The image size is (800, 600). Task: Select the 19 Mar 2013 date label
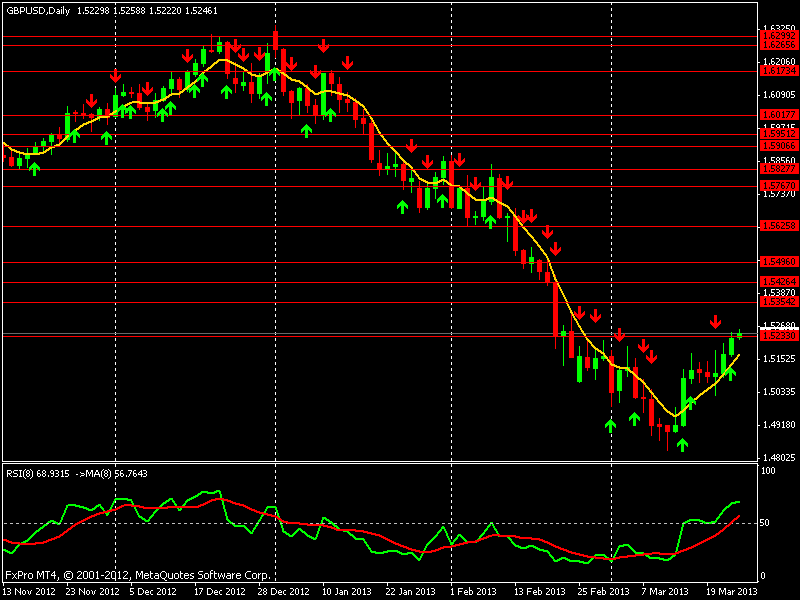[x=732, y=592]
